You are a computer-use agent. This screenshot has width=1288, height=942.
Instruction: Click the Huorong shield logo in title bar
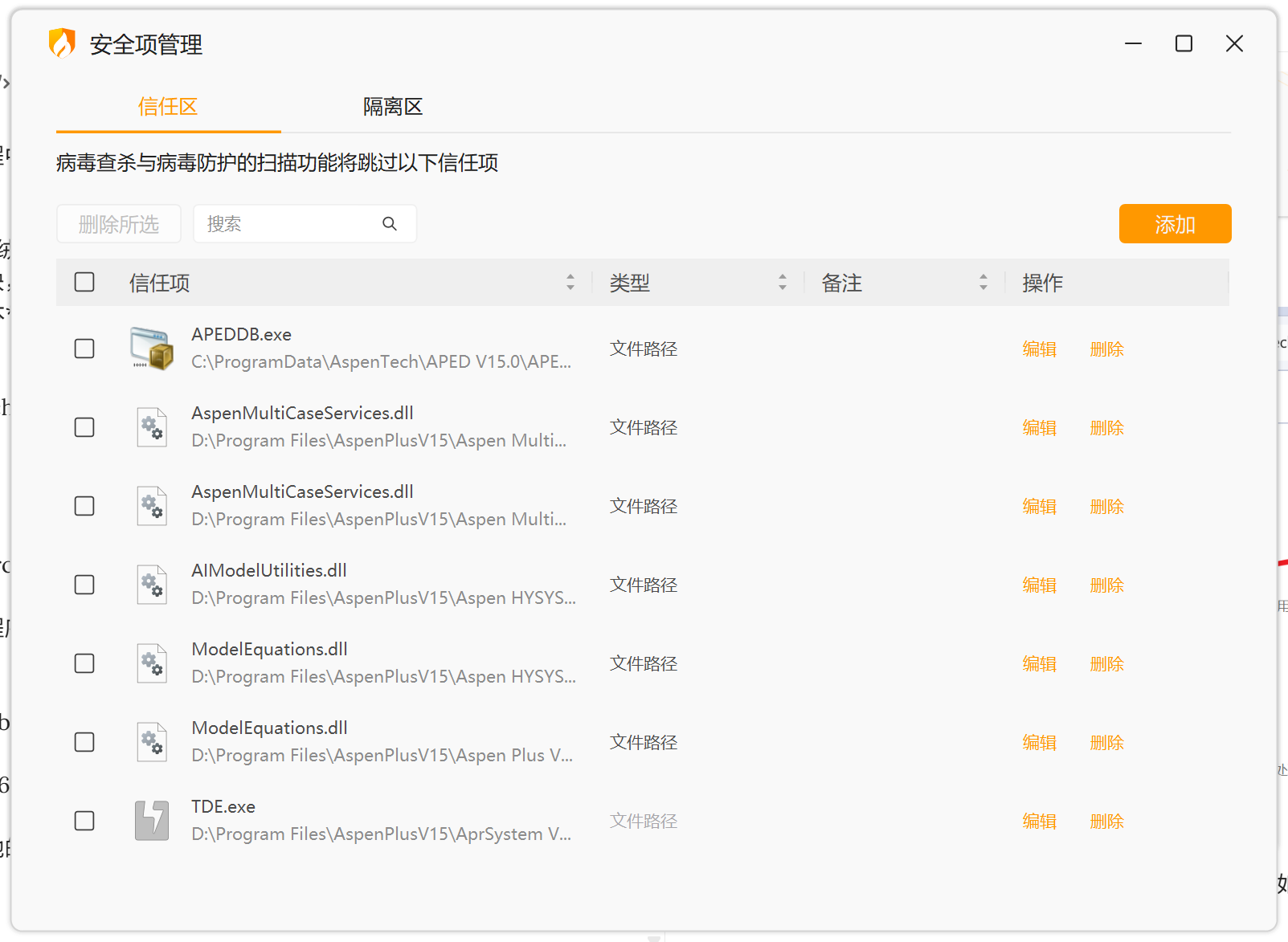[x=62, y=43]
